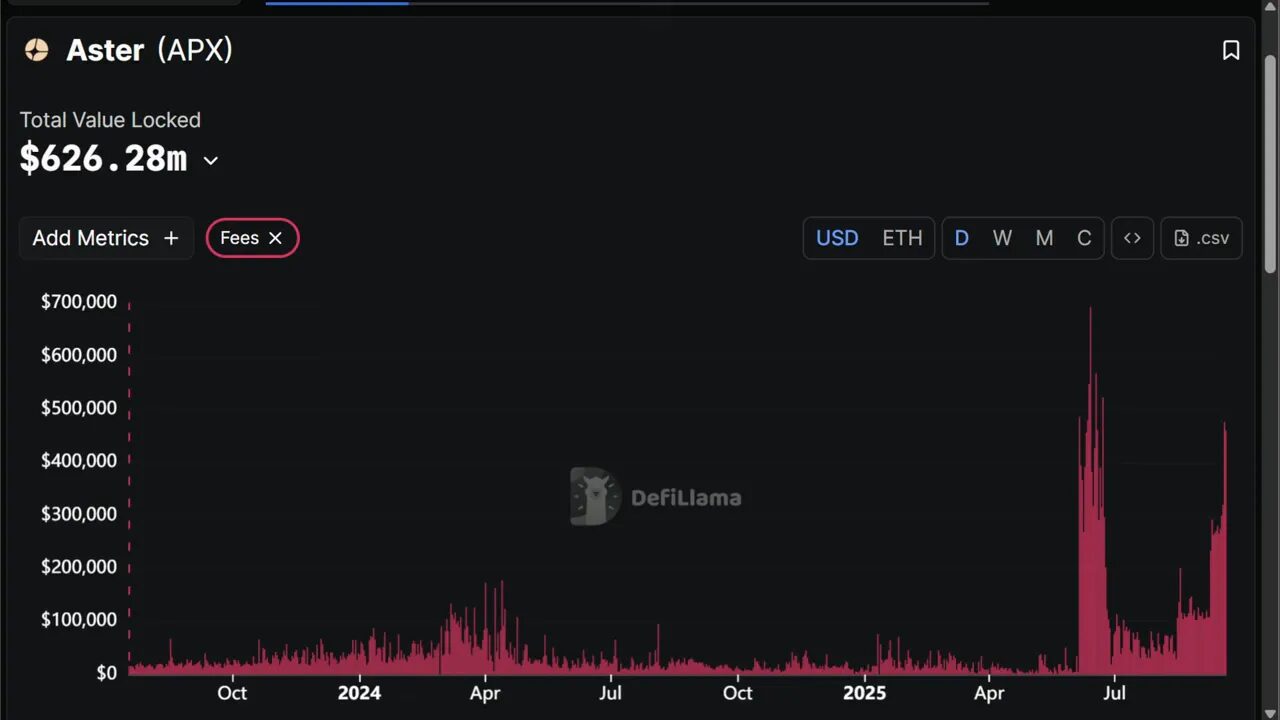Click the Add Metrics plus icon
This screenshot has width=1280, height=720.
(x=171, y=238)
